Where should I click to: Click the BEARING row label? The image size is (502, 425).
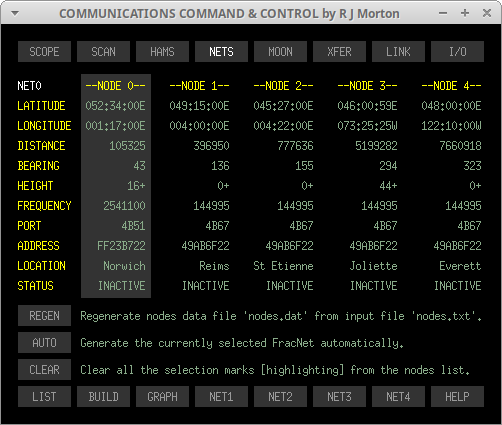coord(38,166)
